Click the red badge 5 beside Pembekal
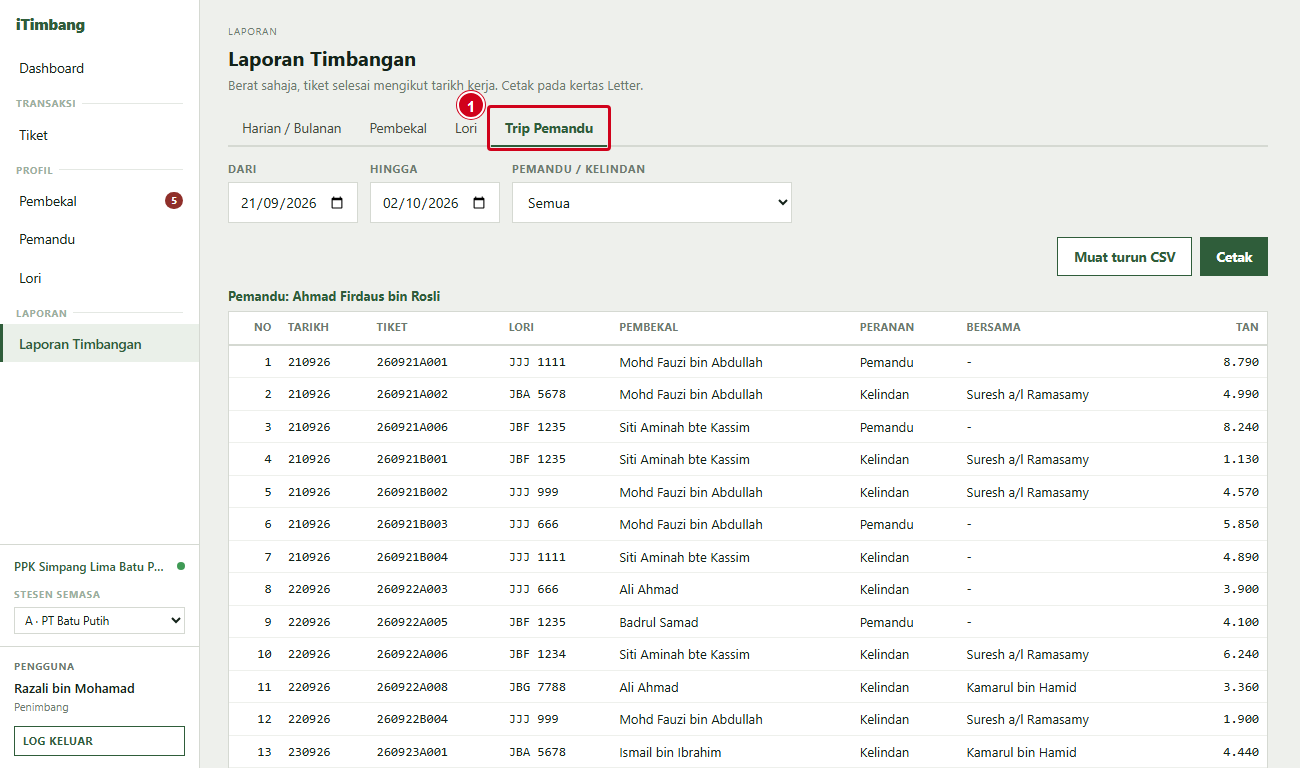1300x768 pixels. click(x=174, y=201)
